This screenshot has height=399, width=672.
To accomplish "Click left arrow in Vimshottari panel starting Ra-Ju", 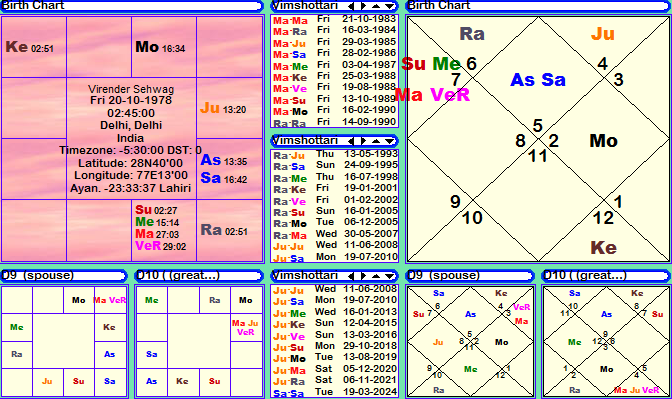I will 351,141.
